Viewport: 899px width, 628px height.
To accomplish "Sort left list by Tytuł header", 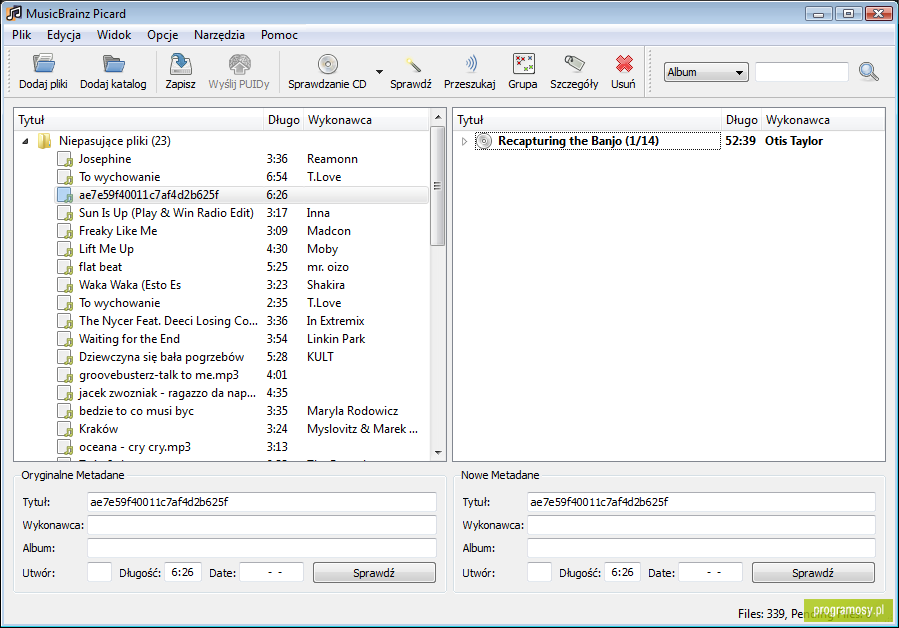I will pyautogui.click(x=139, y=120).
